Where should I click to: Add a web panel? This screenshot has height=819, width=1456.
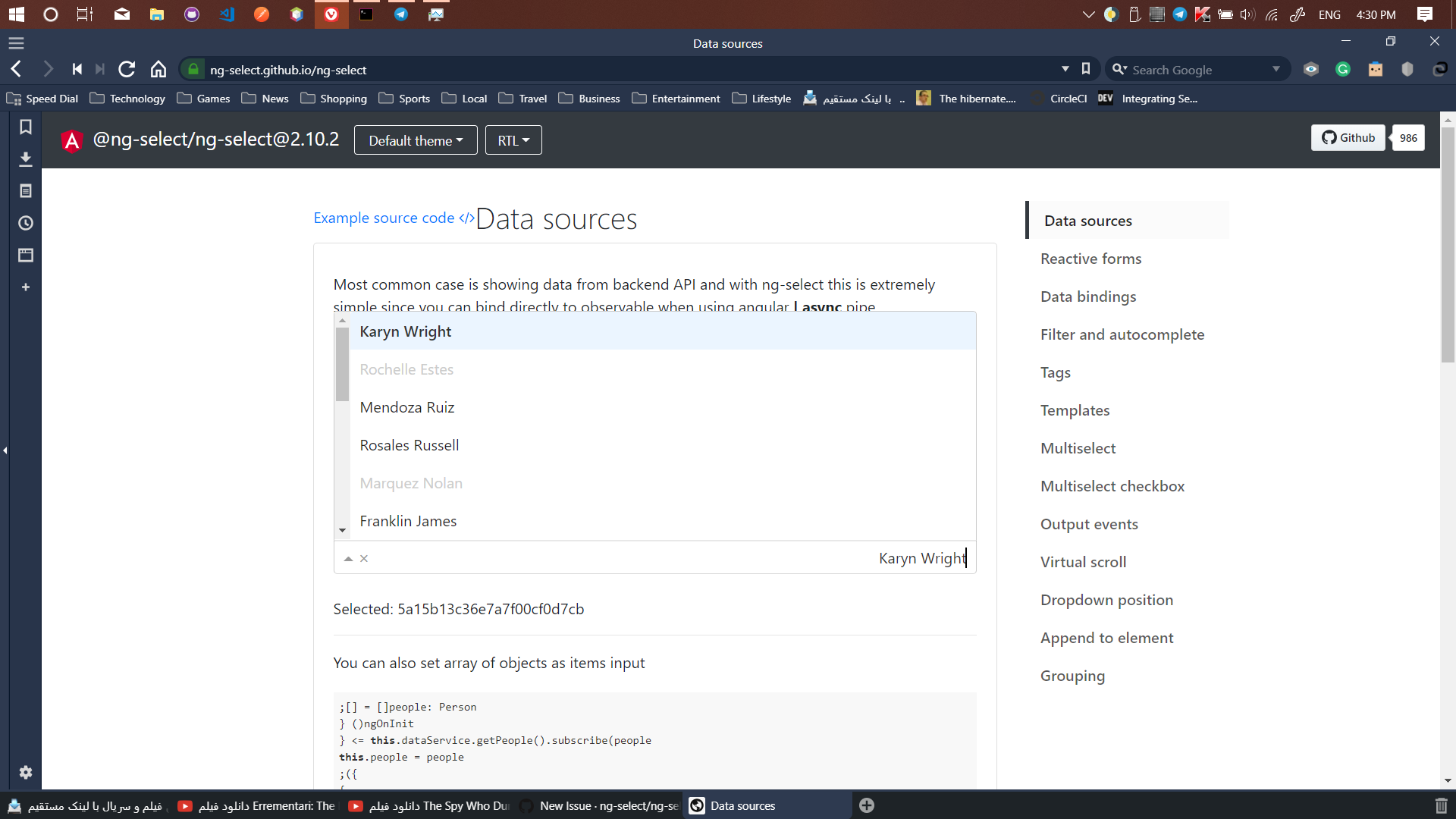coord(26,287)
